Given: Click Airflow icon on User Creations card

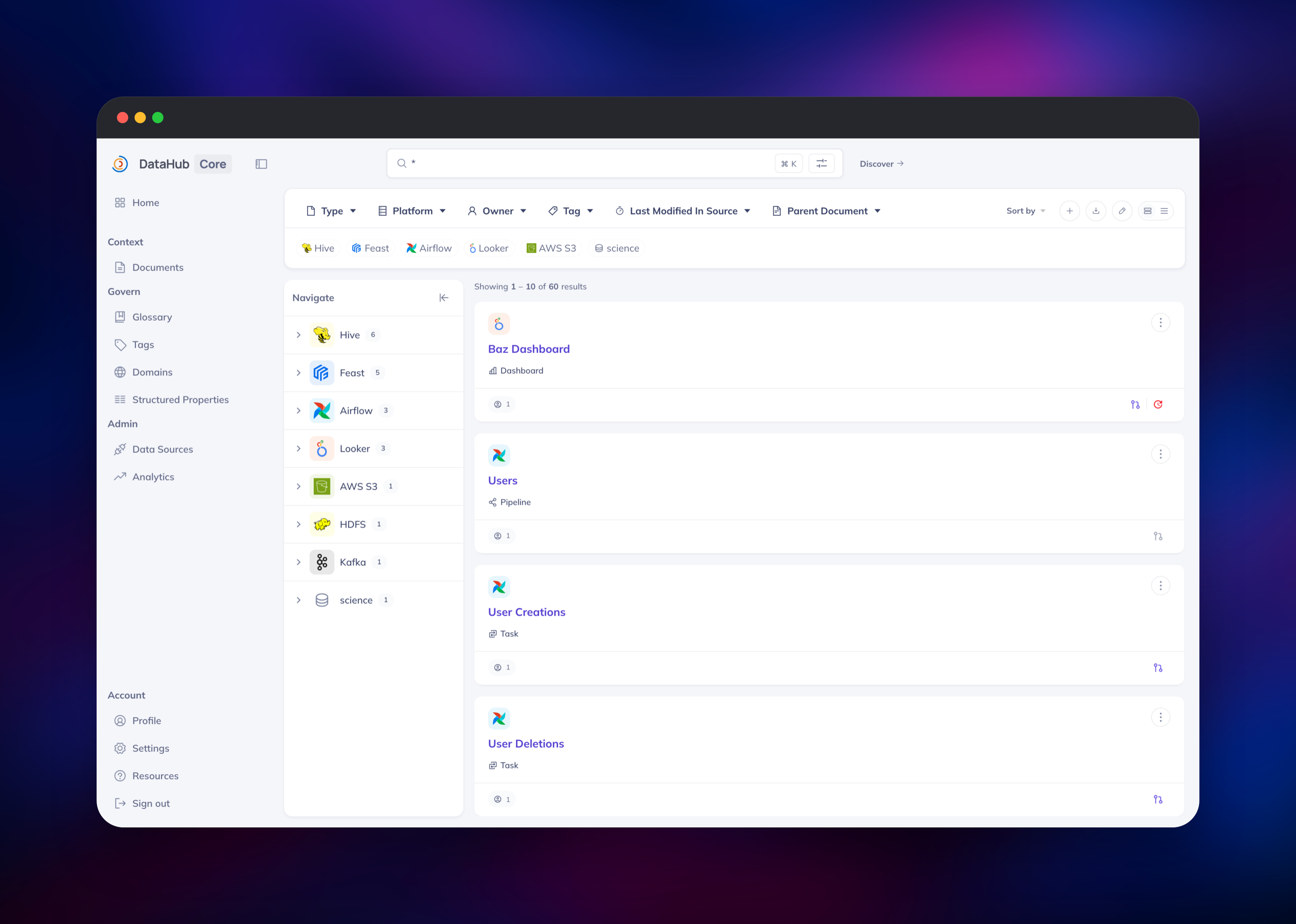Looking at the screenshot, I should [499, 587].
